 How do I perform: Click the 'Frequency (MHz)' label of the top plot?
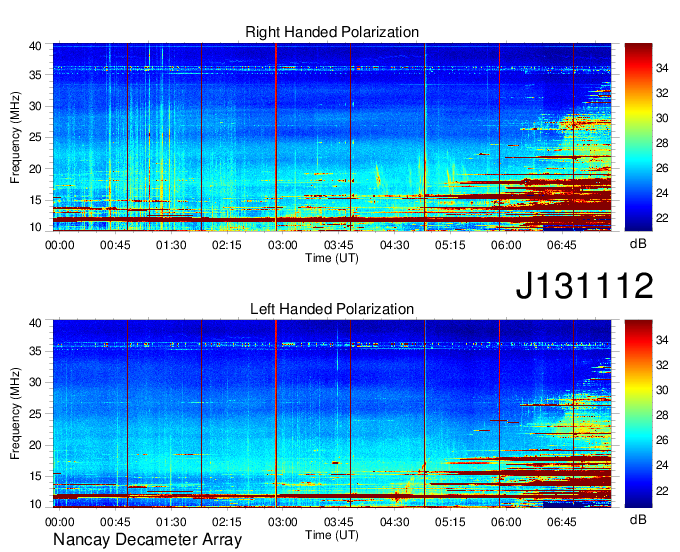click(15, 137)
